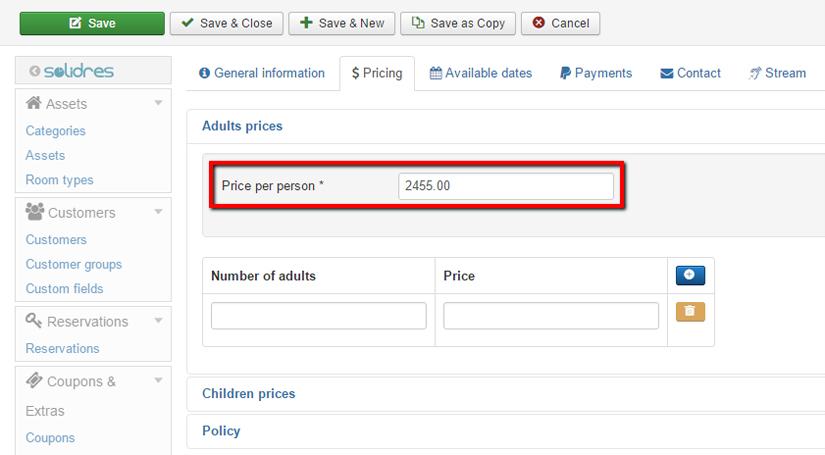Click the info icon on General information
825x455 pixels.
click(x=204, y=73)
